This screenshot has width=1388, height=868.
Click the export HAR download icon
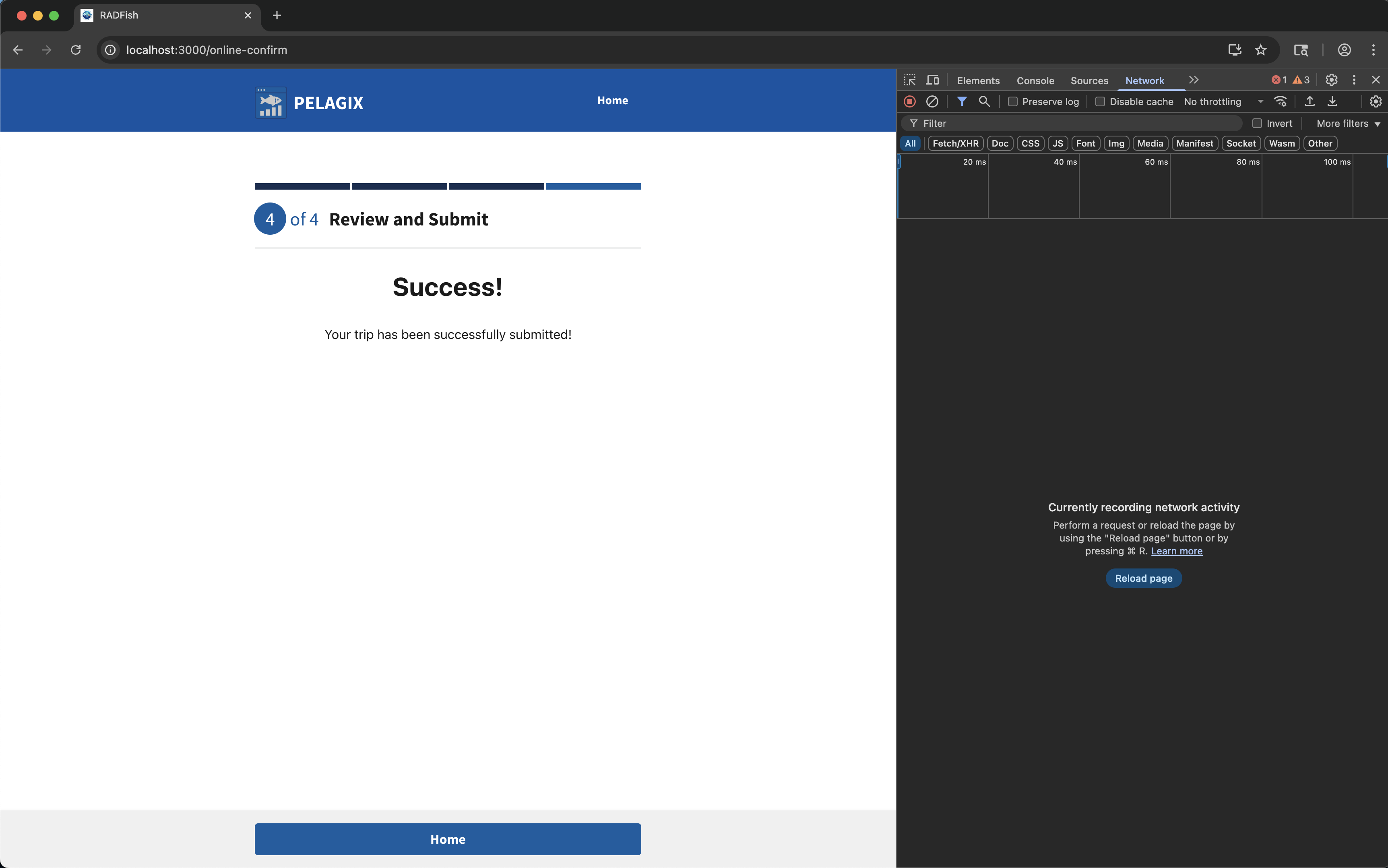click(1332, 101)
